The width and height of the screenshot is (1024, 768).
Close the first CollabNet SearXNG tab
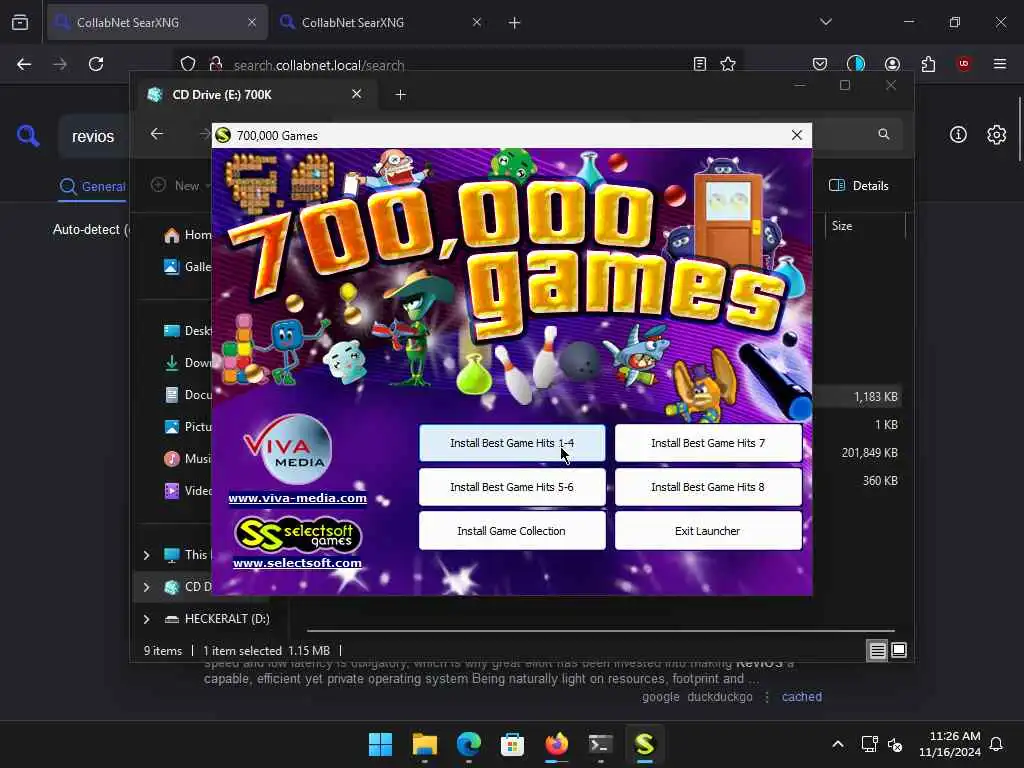click(251, 22)
